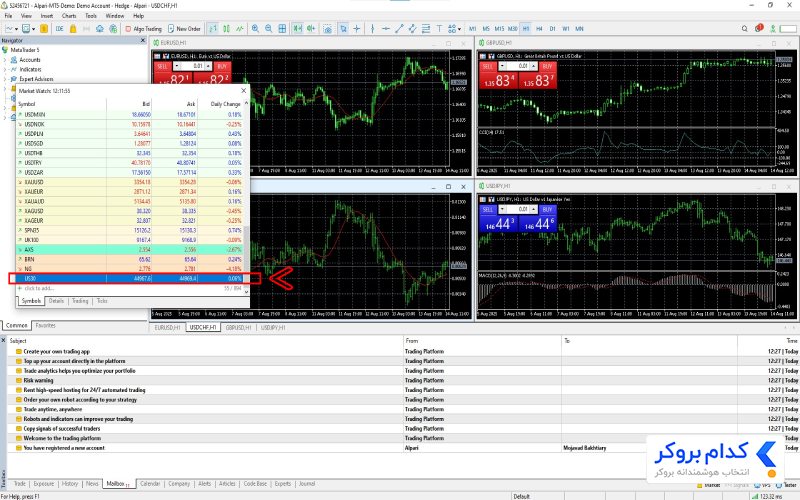
Task: Select the equidistant channel tool
Action: tap(412, 29)
